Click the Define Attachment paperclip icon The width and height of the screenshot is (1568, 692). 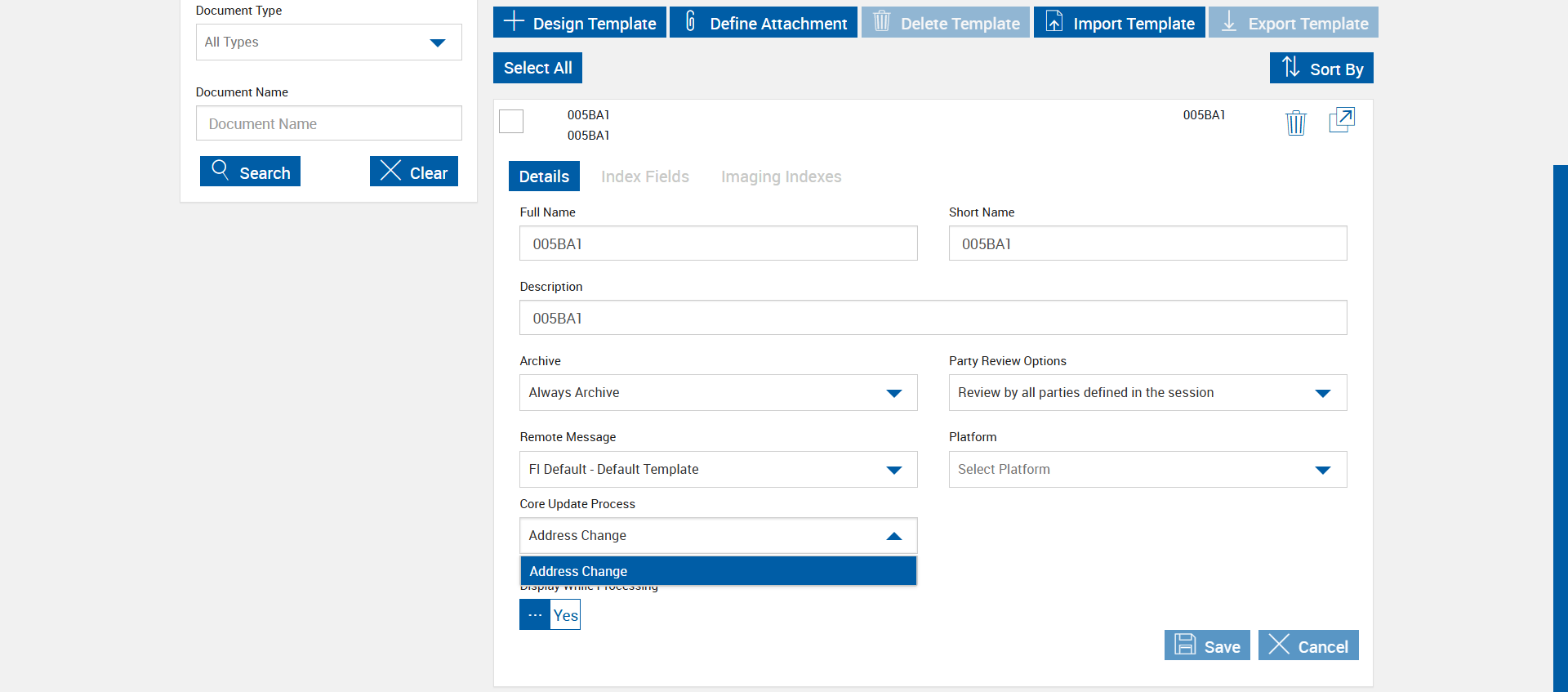tap(690, 21)
